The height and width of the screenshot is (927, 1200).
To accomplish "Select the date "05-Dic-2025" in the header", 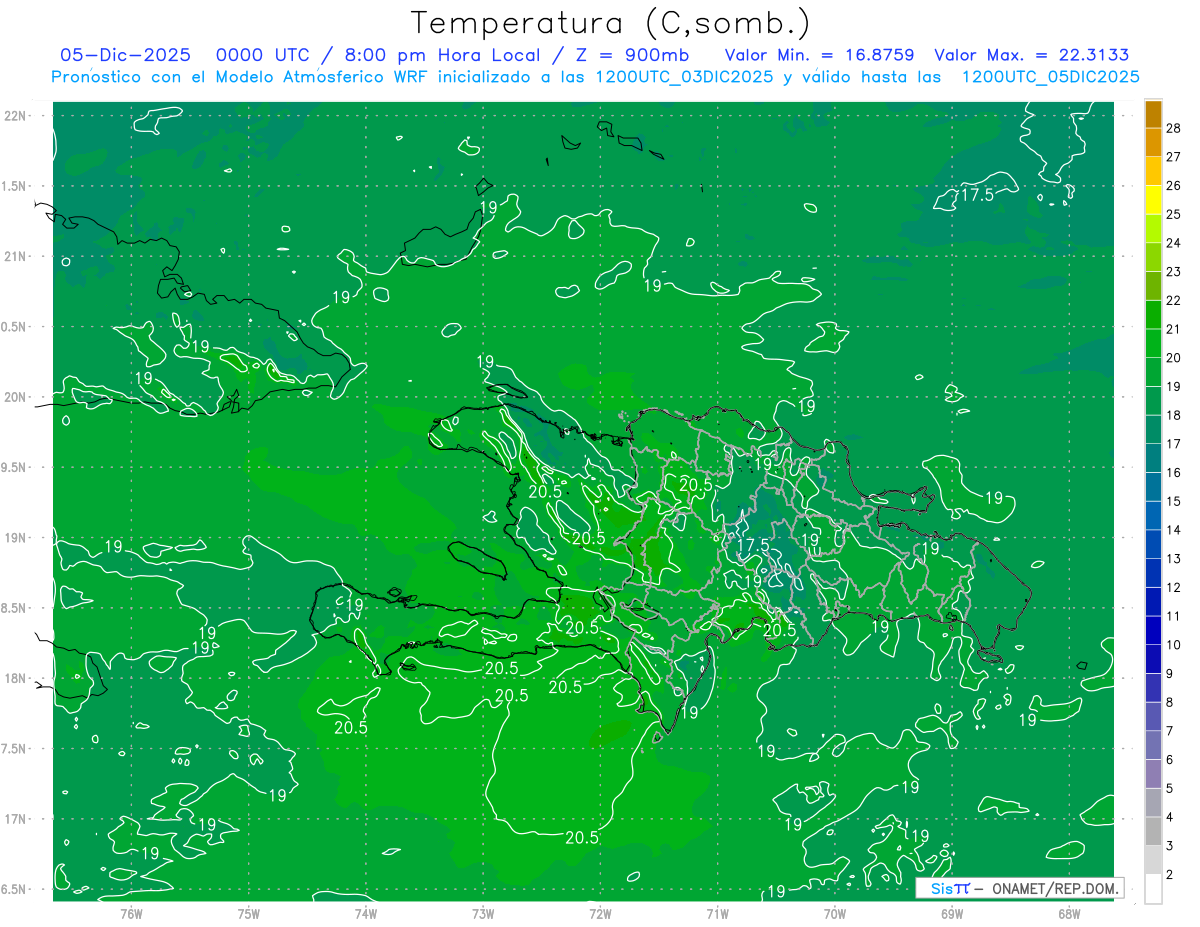I will pos(125,55).
